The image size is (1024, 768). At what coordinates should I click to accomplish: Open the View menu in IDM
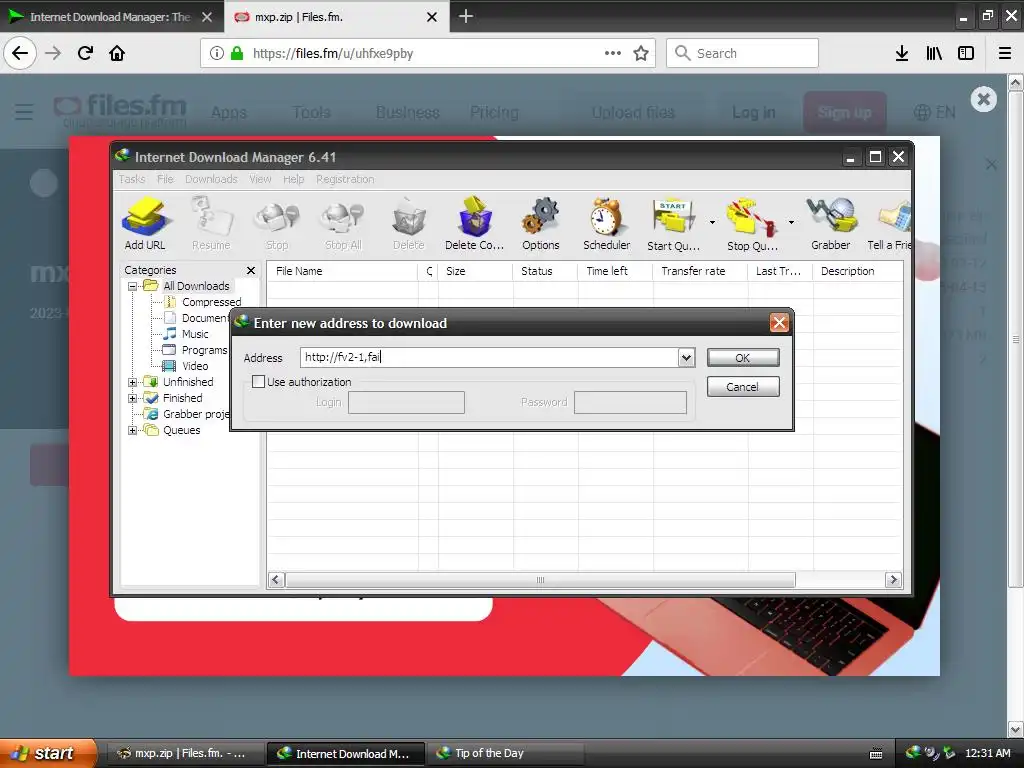260,179
